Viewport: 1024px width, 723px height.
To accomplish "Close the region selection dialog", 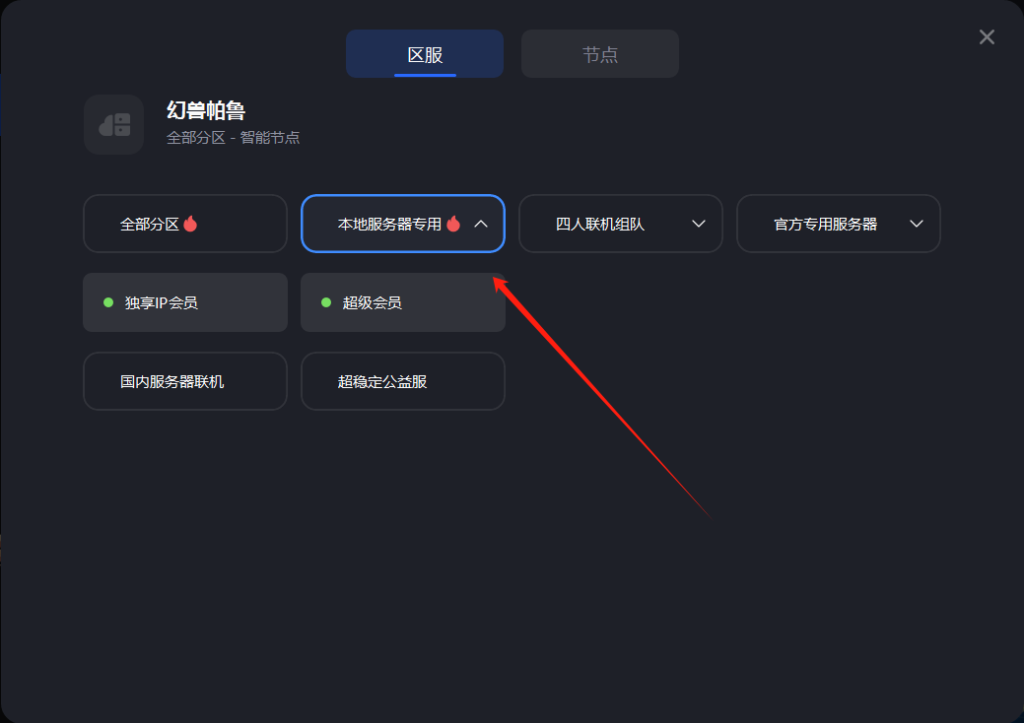I will tap(987, 37).
